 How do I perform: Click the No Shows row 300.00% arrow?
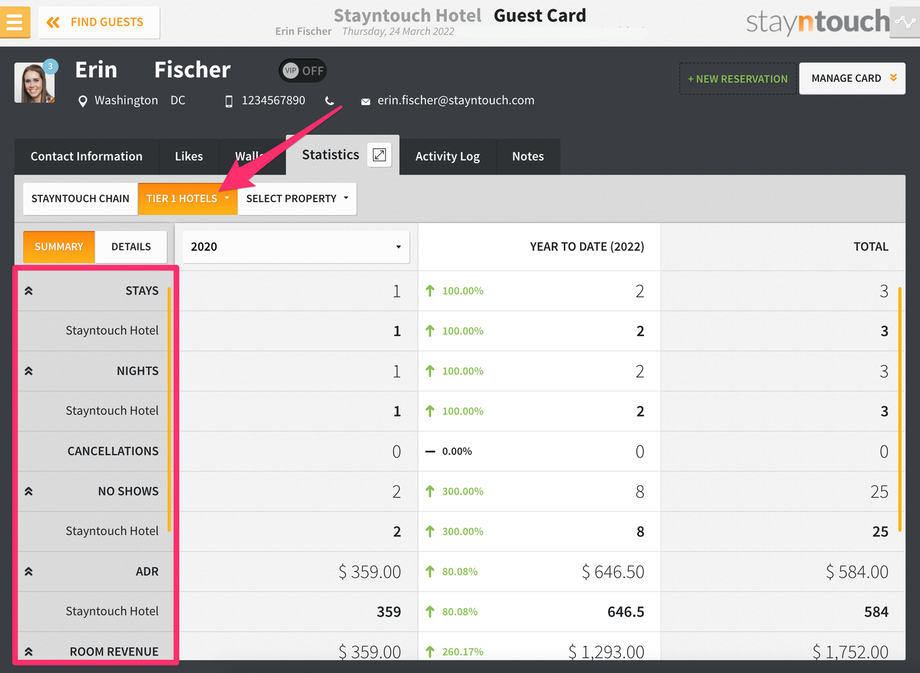point(430,492)
